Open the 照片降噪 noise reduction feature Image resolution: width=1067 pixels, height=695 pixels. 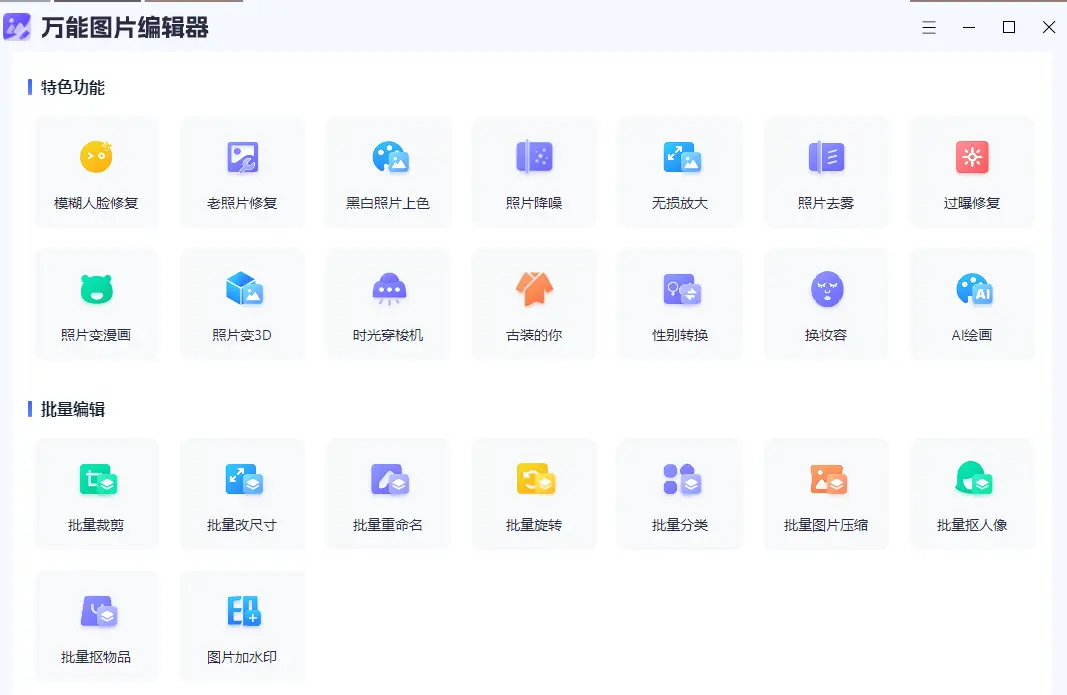point(534,171)
